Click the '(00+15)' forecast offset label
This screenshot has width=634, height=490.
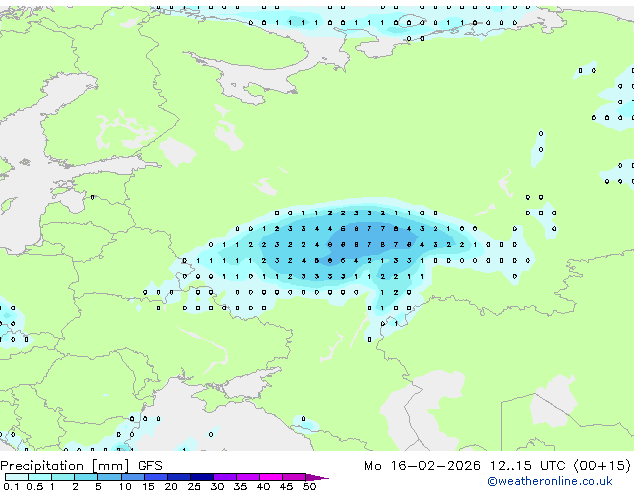tap(602, 466)
